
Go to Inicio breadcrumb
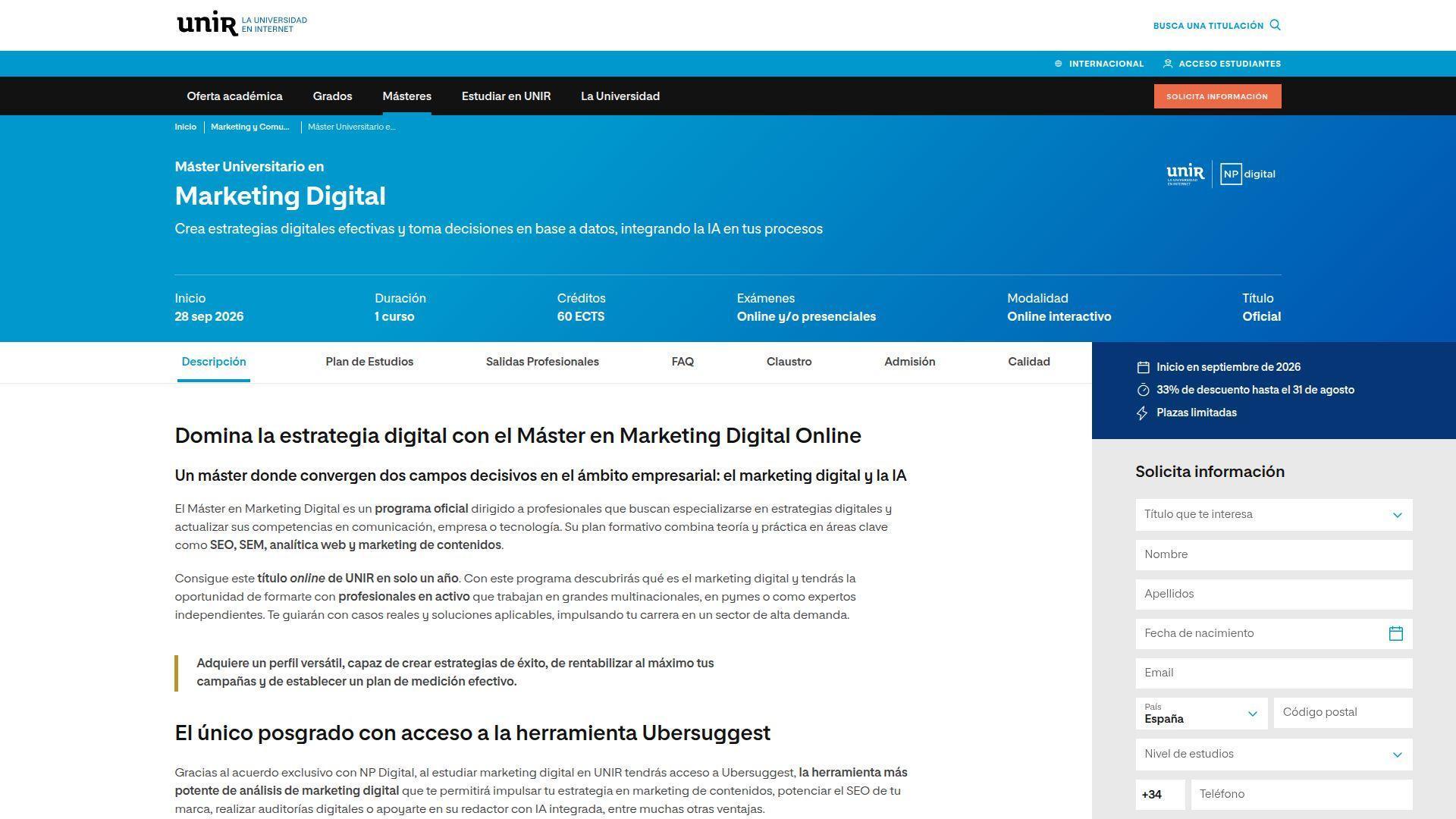[x=185, y=127]
